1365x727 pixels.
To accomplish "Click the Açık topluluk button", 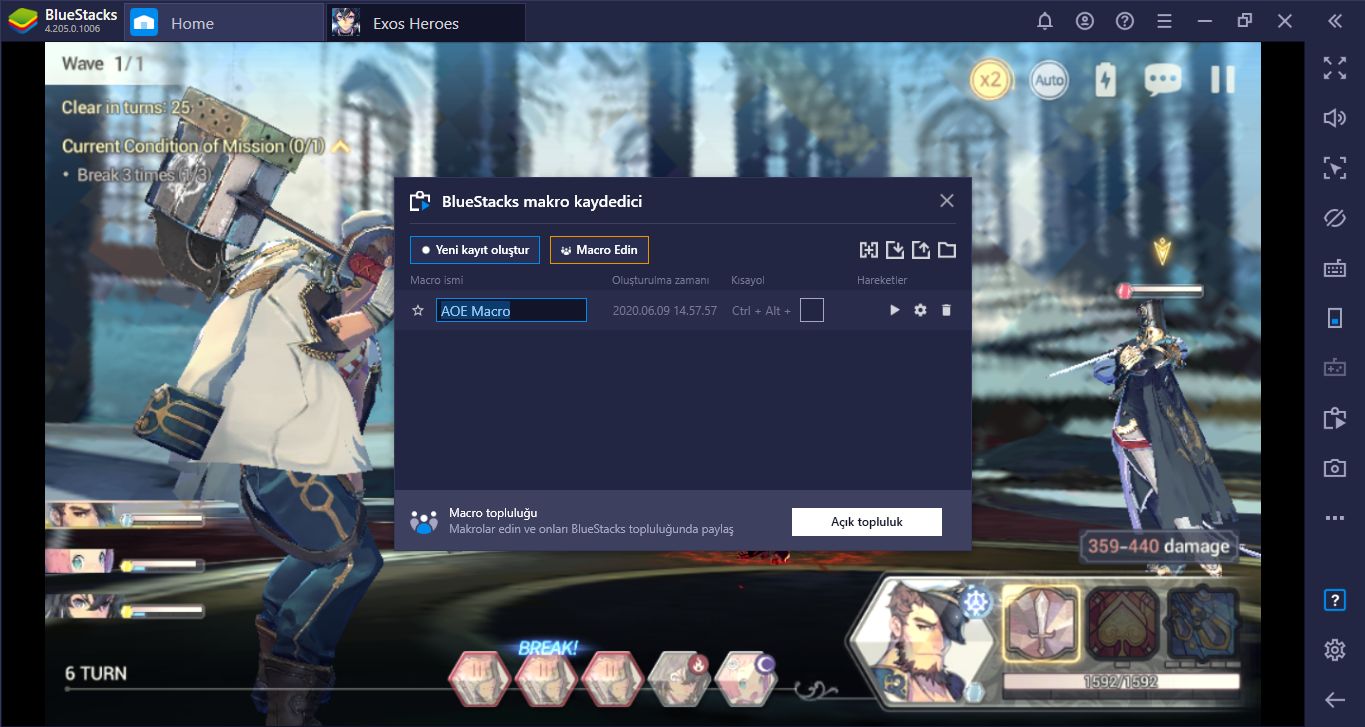I will (867, 522).
